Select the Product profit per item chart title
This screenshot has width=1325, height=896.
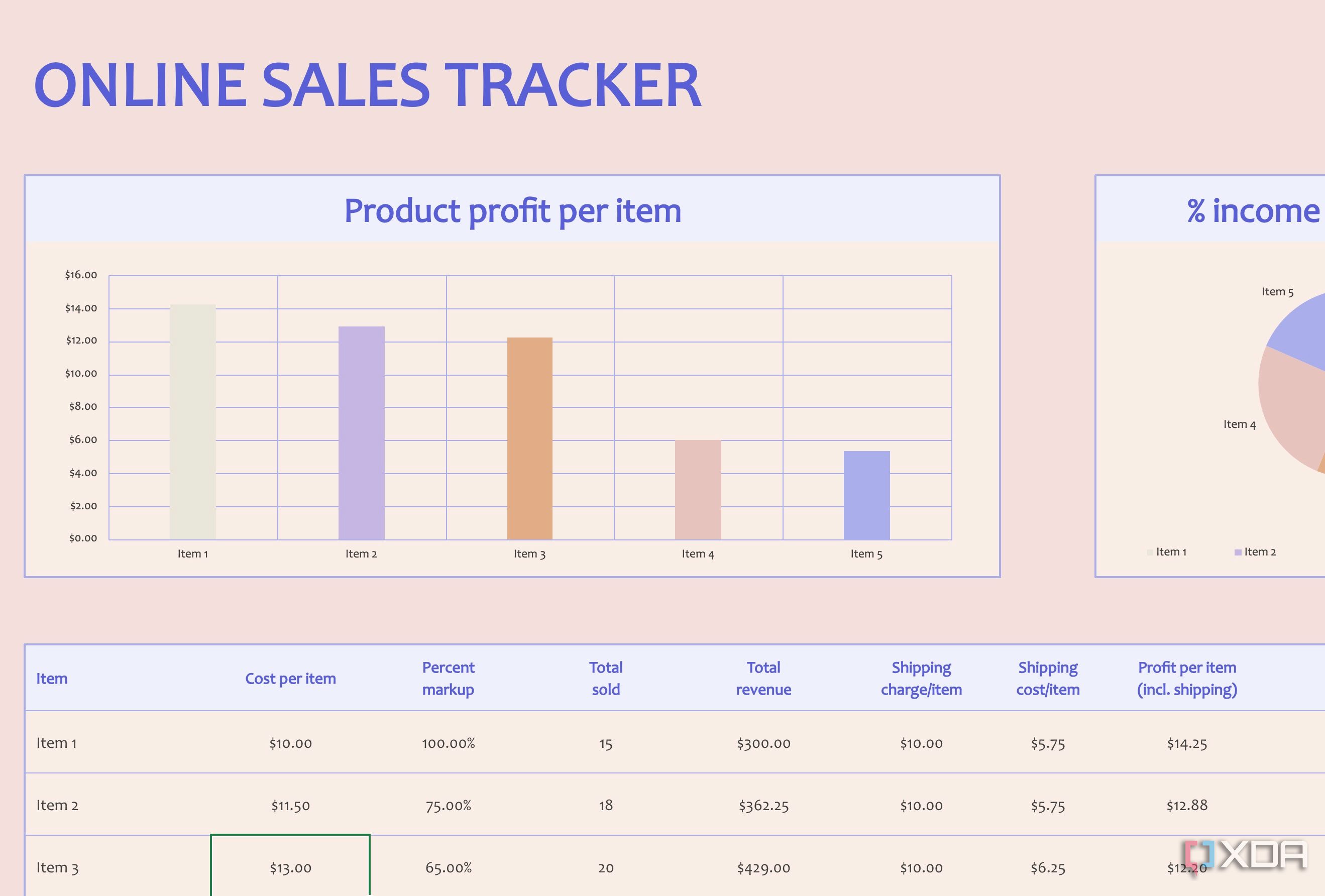(512, 211)
